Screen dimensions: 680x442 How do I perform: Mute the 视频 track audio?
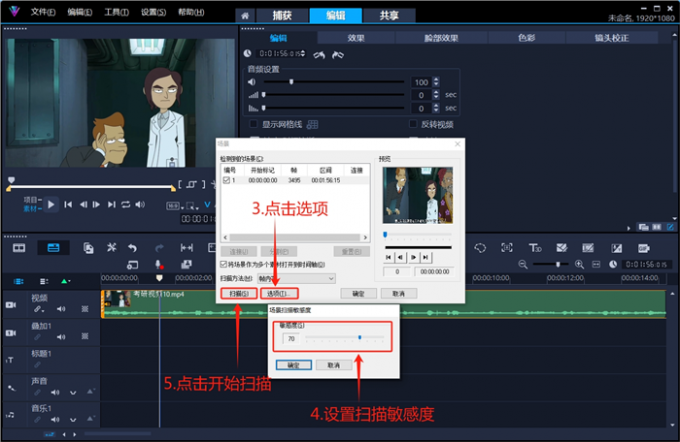tap(61, 309)
